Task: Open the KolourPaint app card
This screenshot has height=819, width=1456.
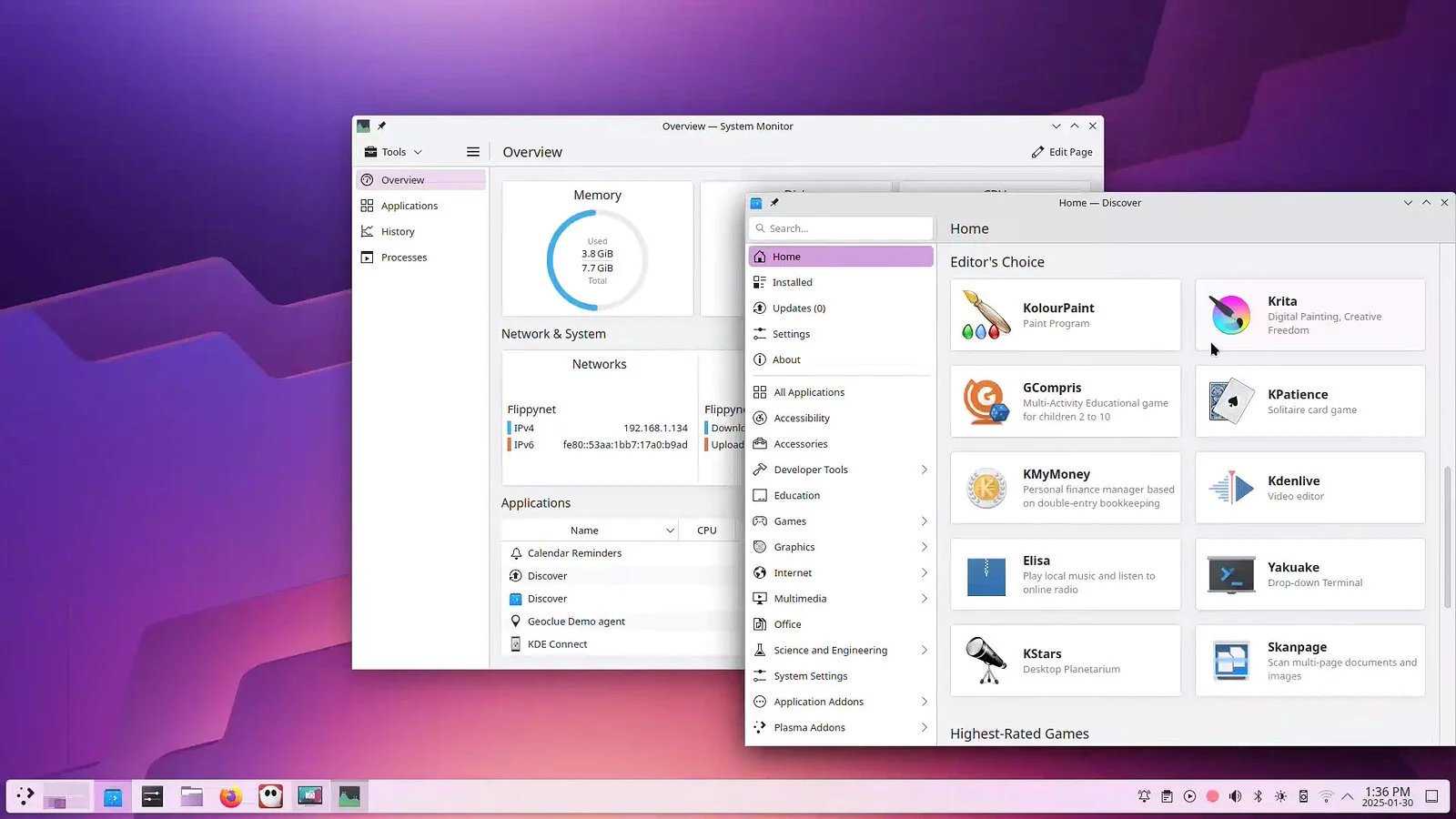Action: tap(1066, 315)
